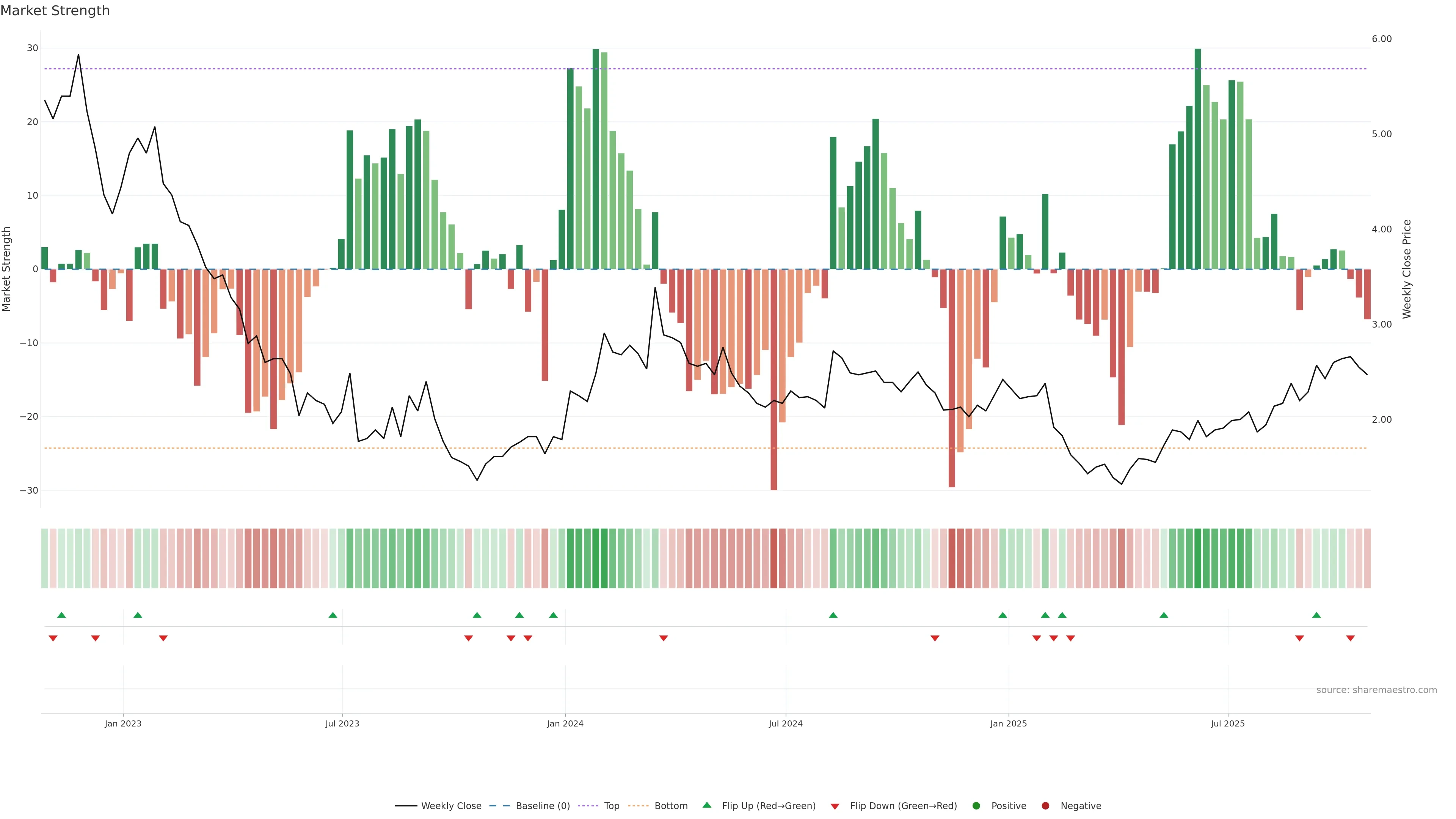
Task: Click the rightmost green flip-up triangle marker
Action: coord(1316,615)
